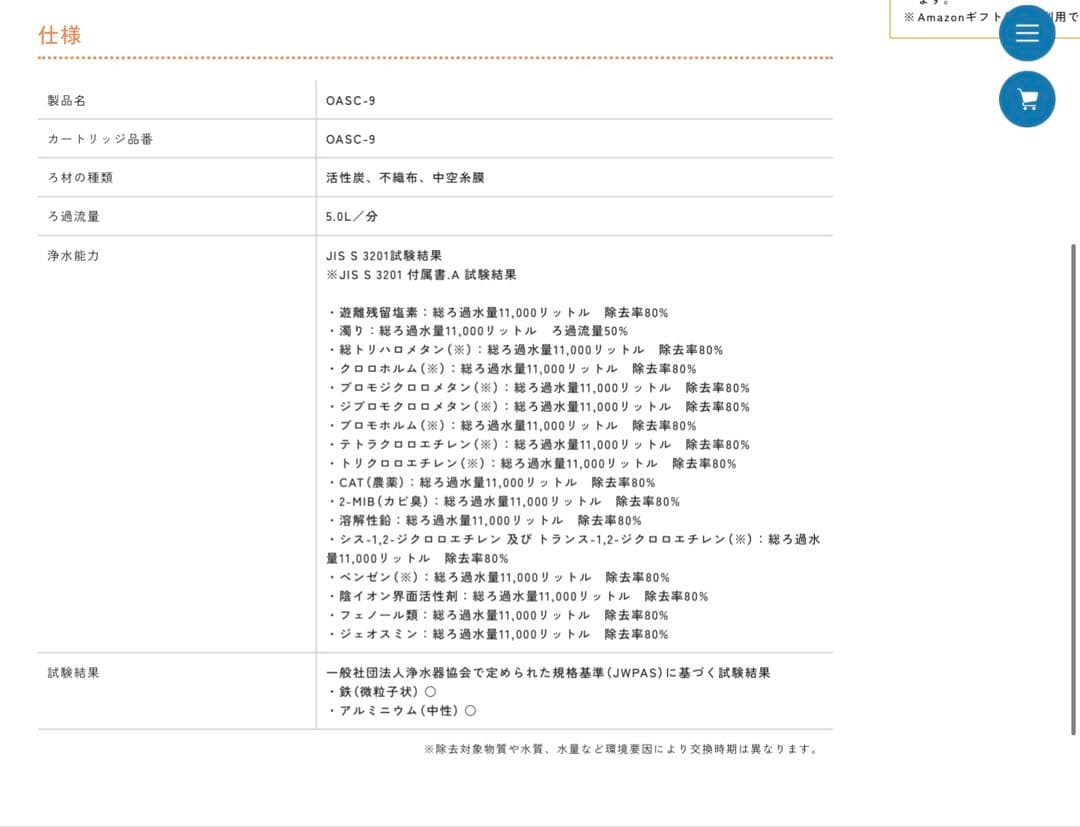Click the ジェオスミン list entry

[497, 635]
